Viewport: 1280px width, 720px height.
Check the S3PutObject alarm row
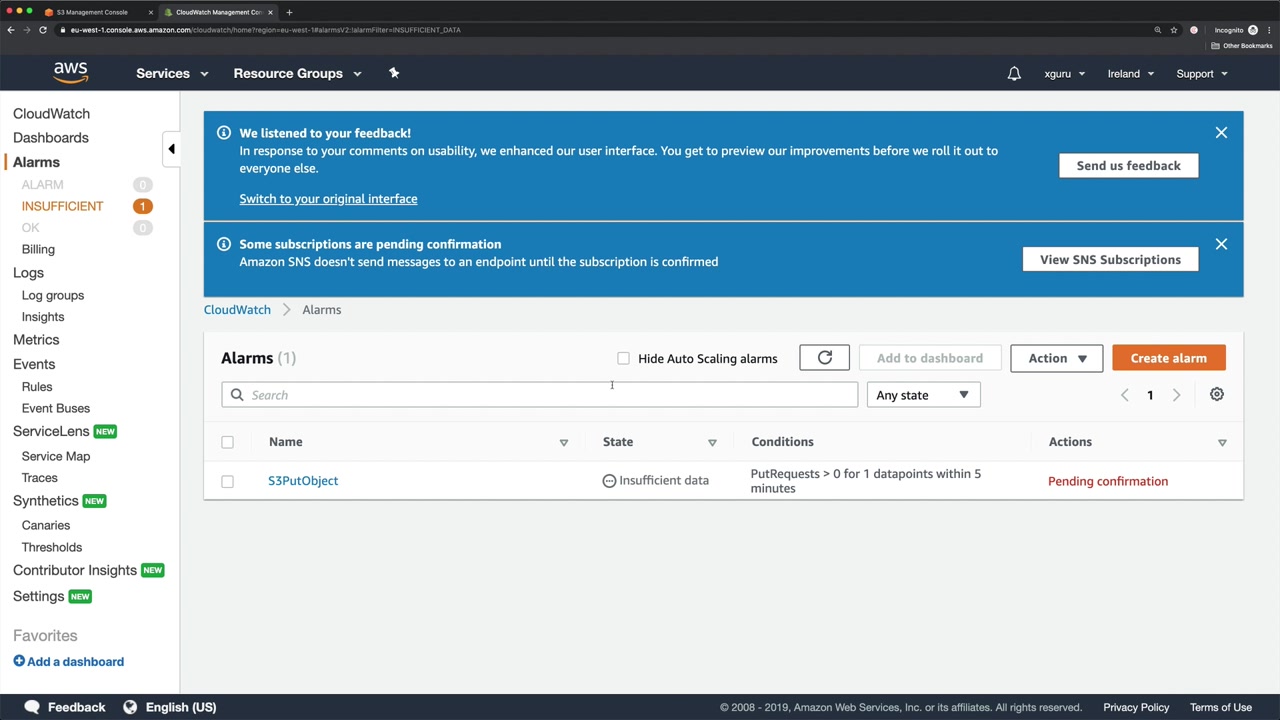228,481
